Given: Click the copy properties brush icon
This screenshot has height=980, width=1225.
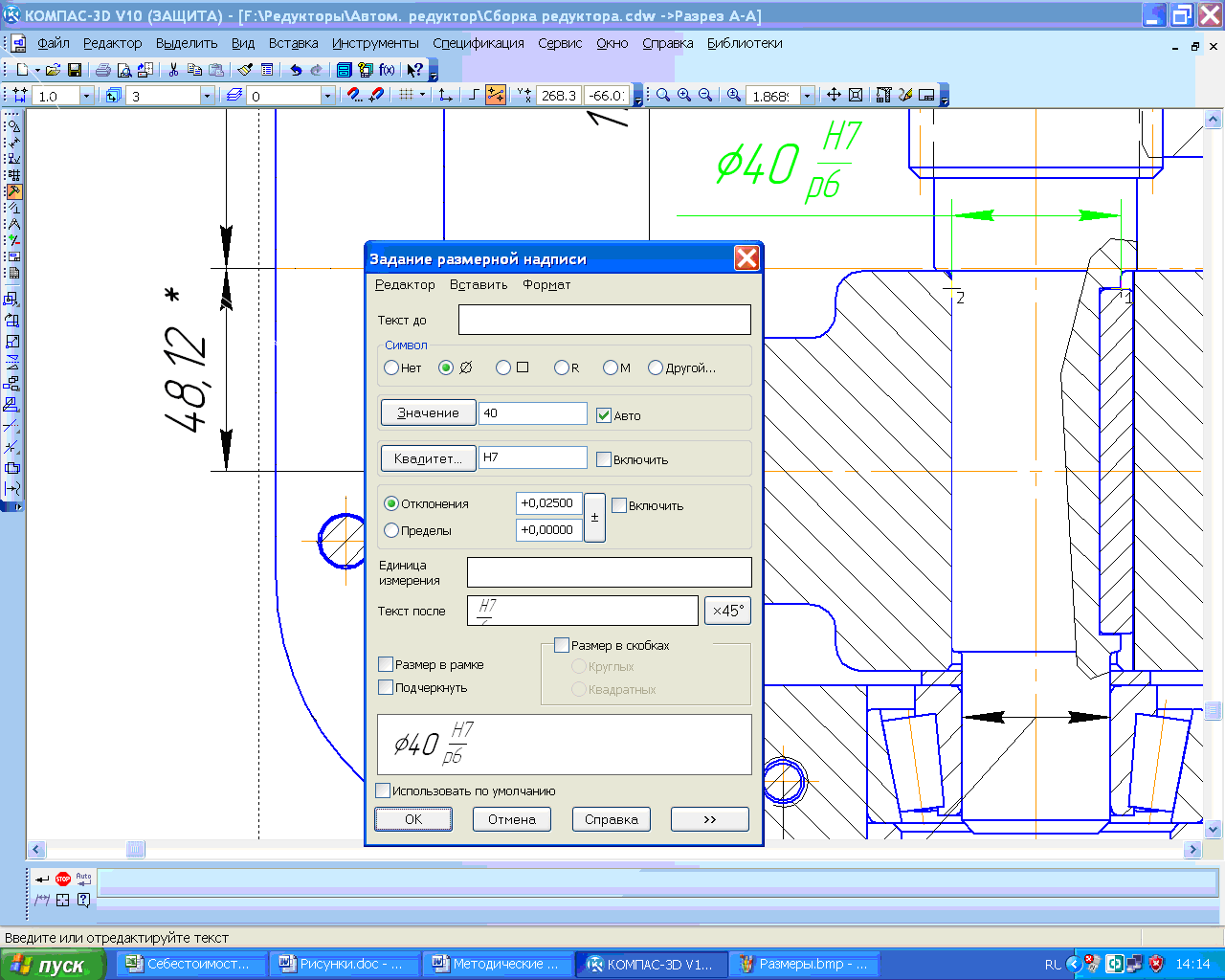Looking at the screenshot, I should point(244,70).
